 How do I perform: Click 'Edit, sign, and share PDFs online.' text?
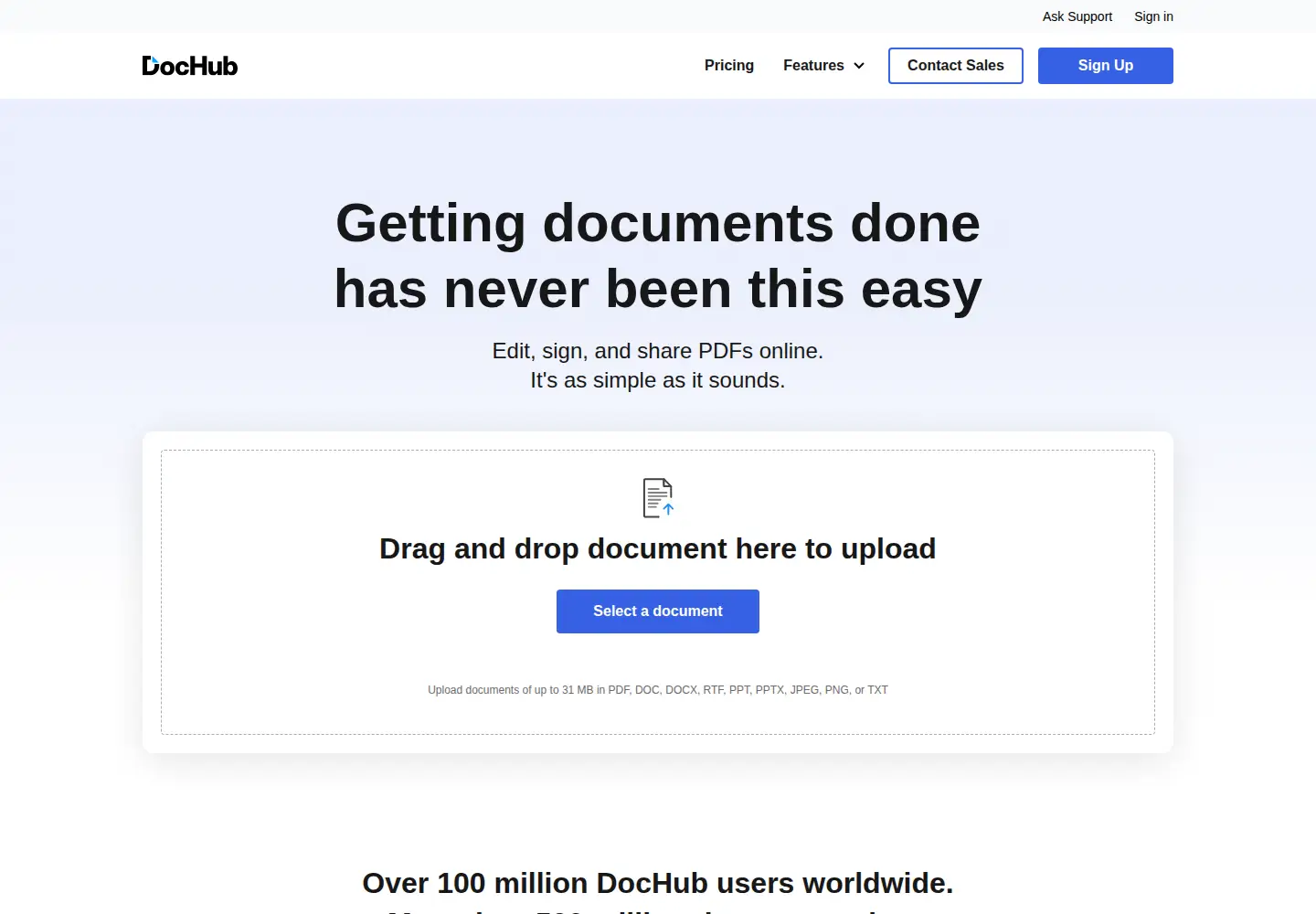coord(658,351)
